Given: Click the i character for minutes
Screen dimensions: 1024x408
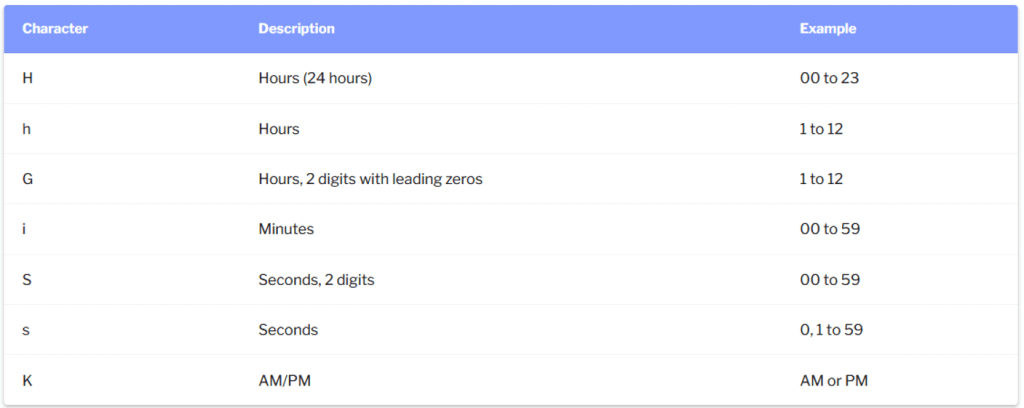Looking at the screenshot, I should (x=24, y=229).
